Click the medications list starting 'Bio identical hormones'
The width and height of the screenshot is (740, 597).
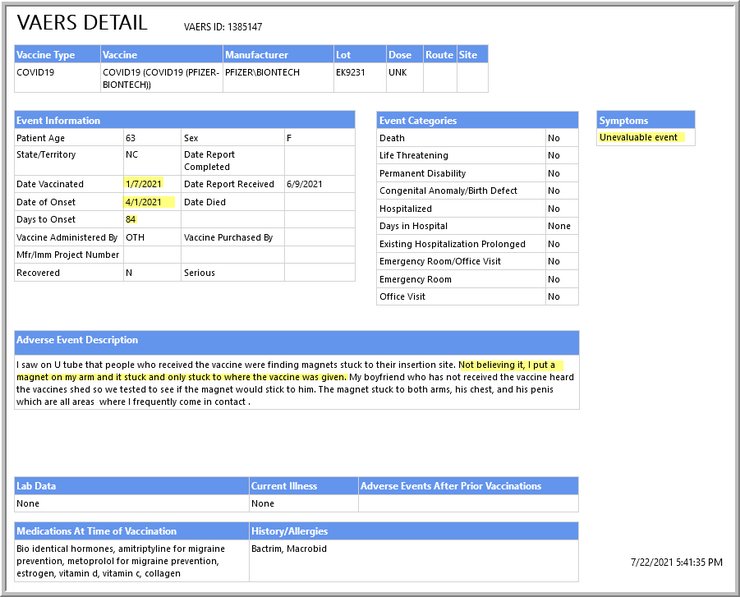tap(121, 561)
